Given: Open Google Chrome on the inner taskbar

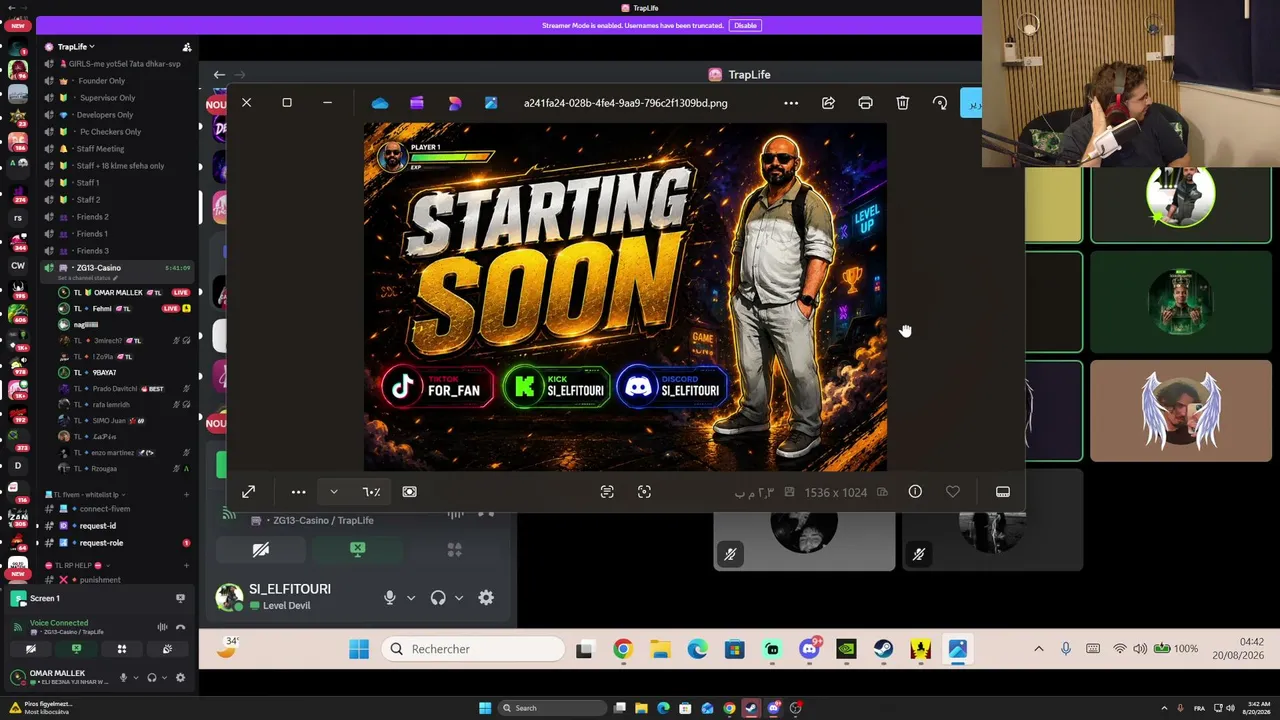Looking at the screenshot, I should pyautogui.click(x=622, y=650).
